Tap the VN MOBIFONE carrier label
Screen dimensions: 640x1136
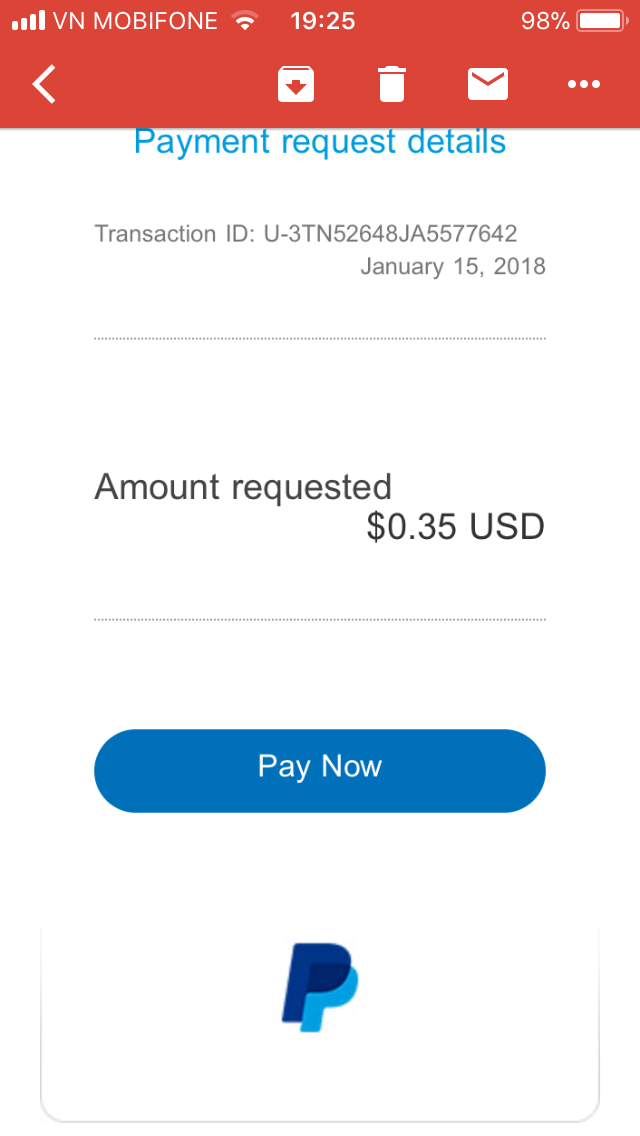[x=135, y=21]
